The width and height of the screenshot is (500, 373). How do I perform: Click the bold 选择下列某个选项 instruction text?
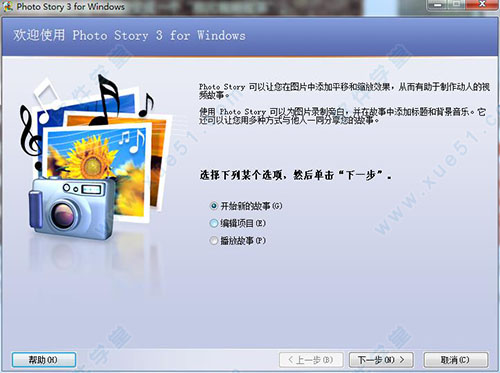point(242,175)
